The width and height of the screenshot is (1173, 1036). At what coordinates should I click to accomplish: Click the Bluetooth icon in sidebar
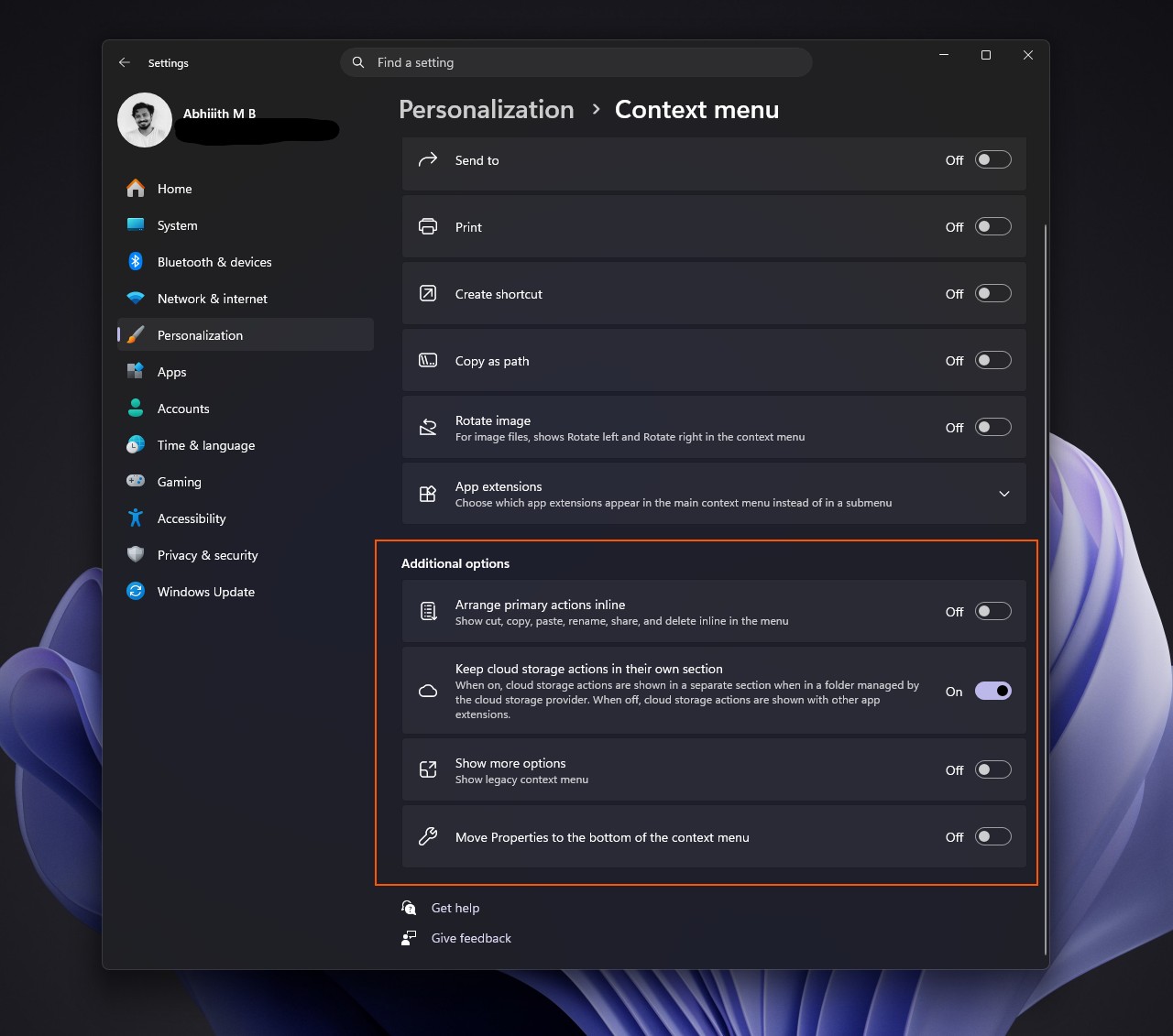[136, 261]
